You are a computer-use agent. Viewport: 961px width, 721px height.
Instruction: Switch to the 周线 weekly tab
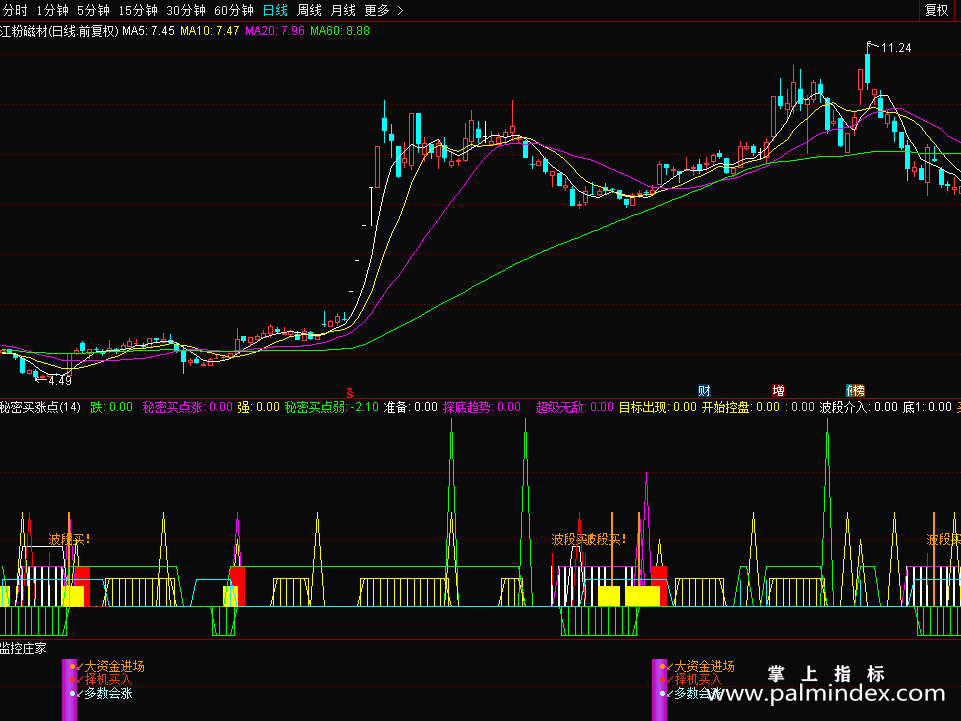coord(310,10)
